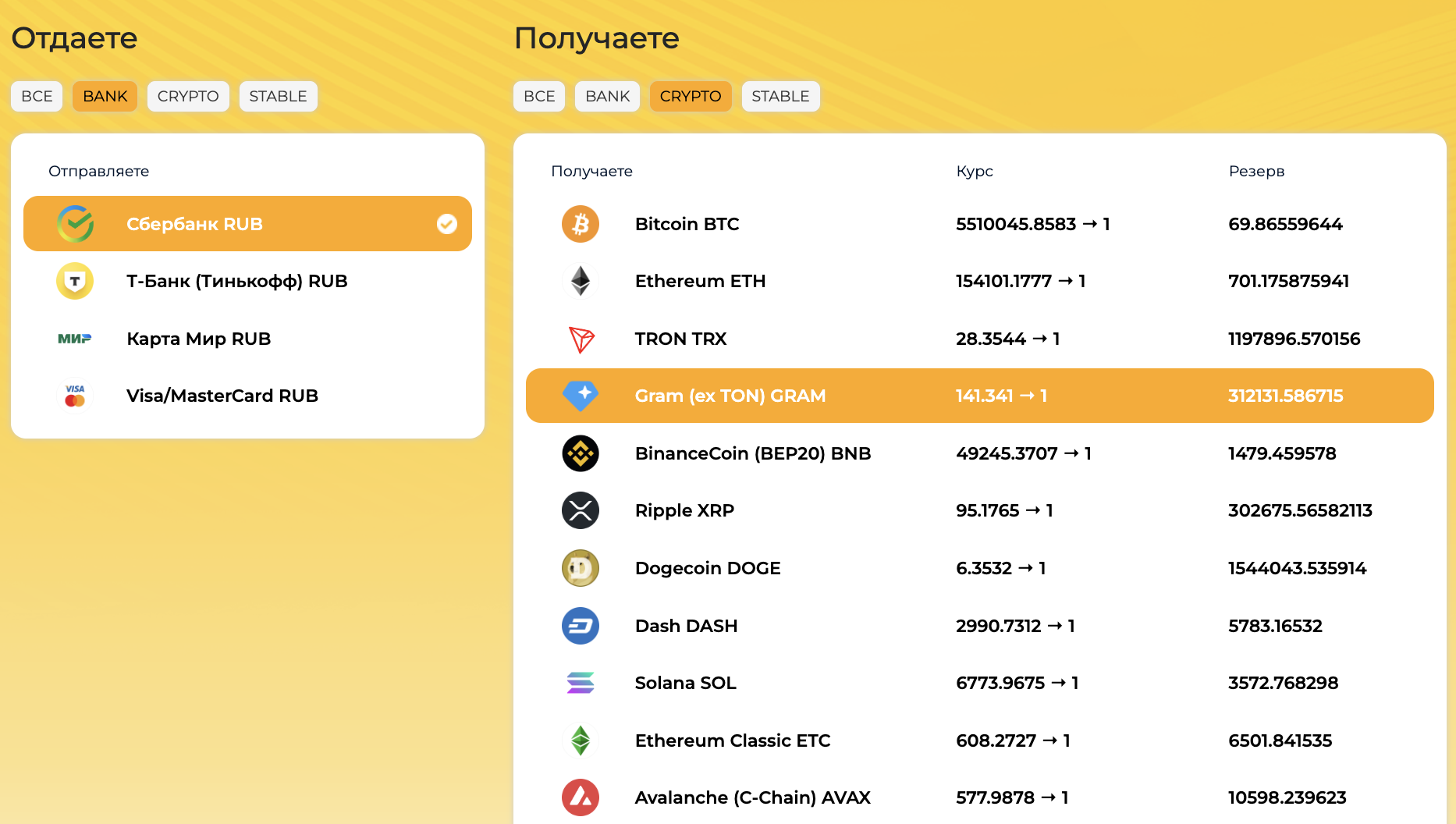Click the Bitcoin coin icon
Viewport: 1456px width, 824px height.
pyautogui.click(x=581, y=224)
